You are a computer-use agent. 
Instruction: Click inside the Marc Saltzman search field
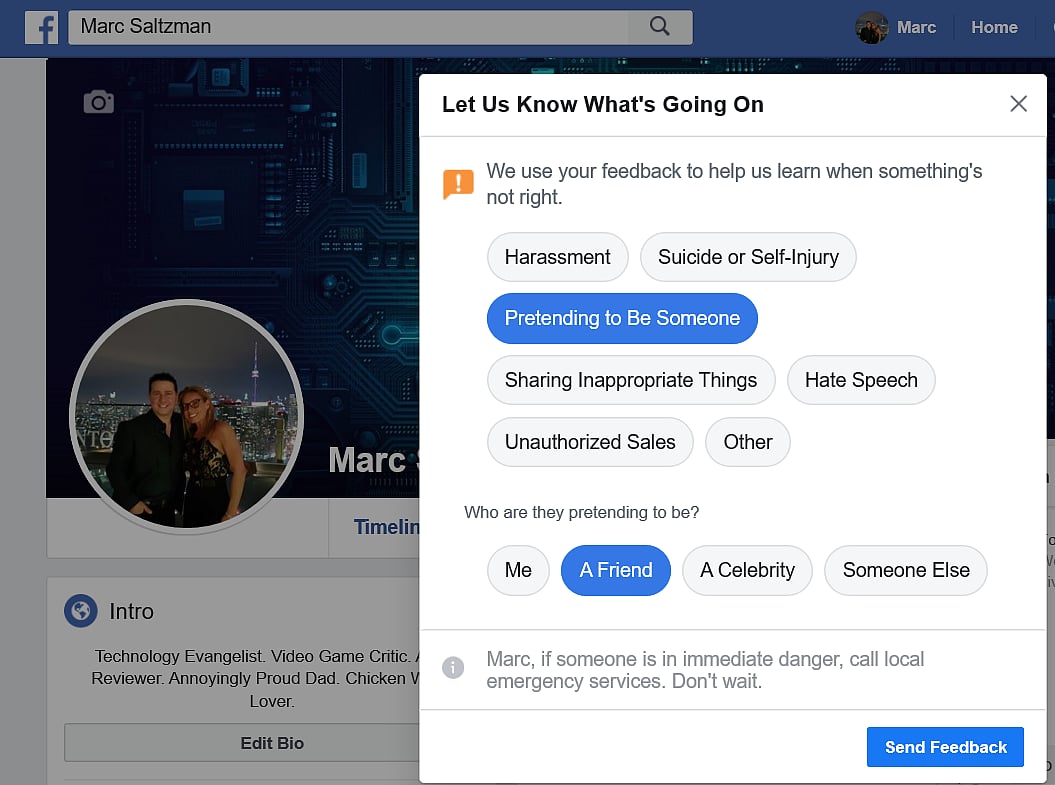coord(300,27)
